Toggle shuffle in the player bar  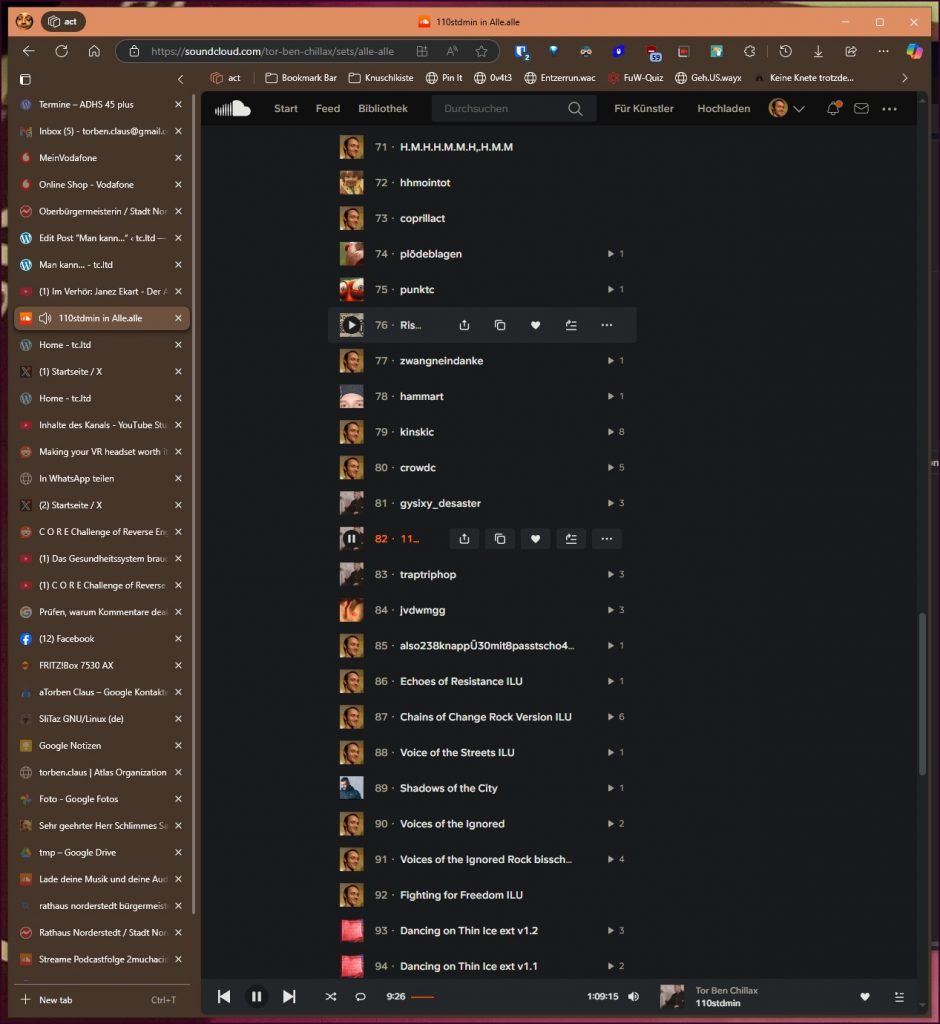[x=331, y=997]
